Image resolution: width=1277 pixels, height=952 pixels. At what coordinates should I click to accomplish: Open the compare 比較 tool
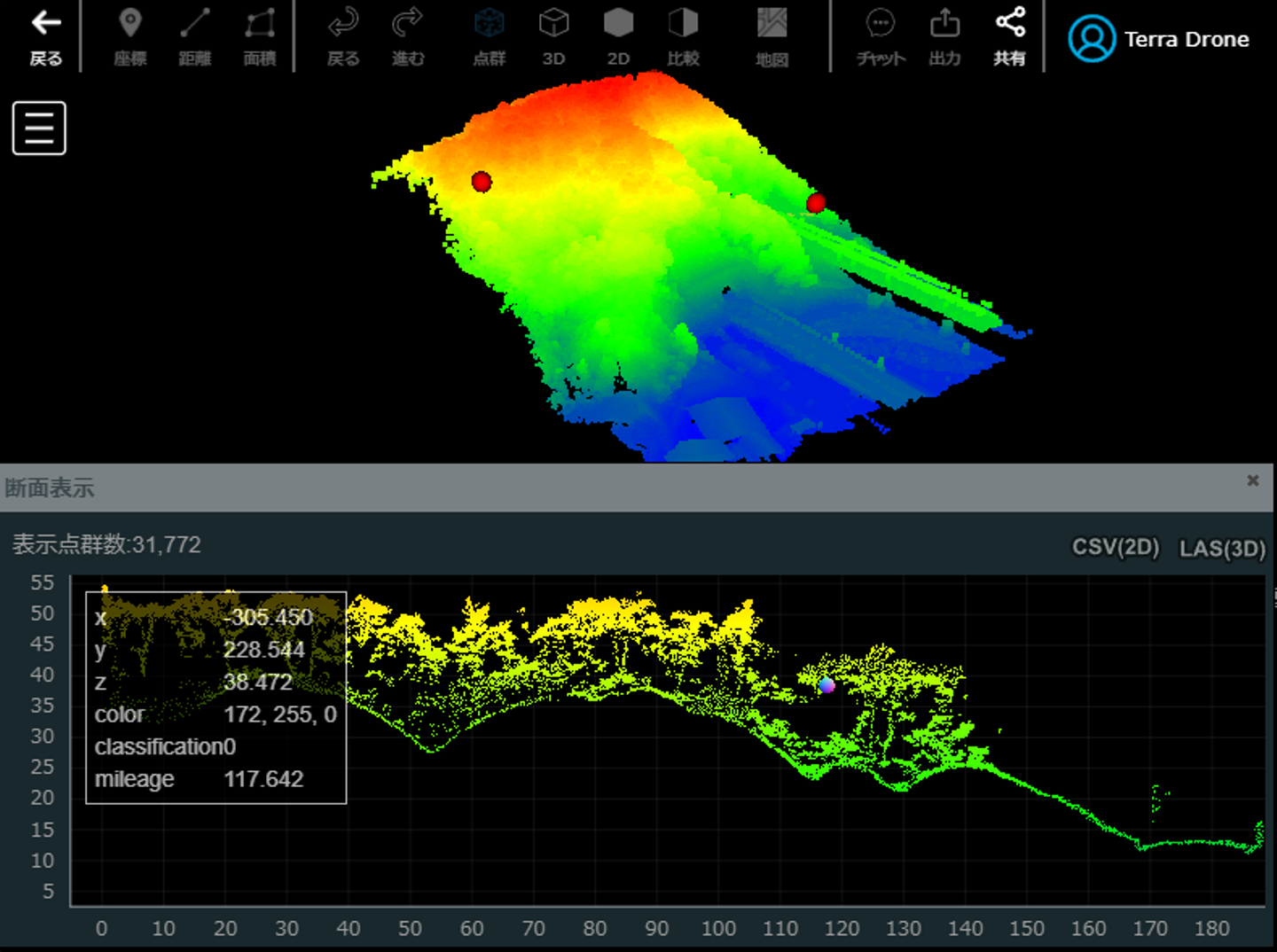tap(683, 37)
